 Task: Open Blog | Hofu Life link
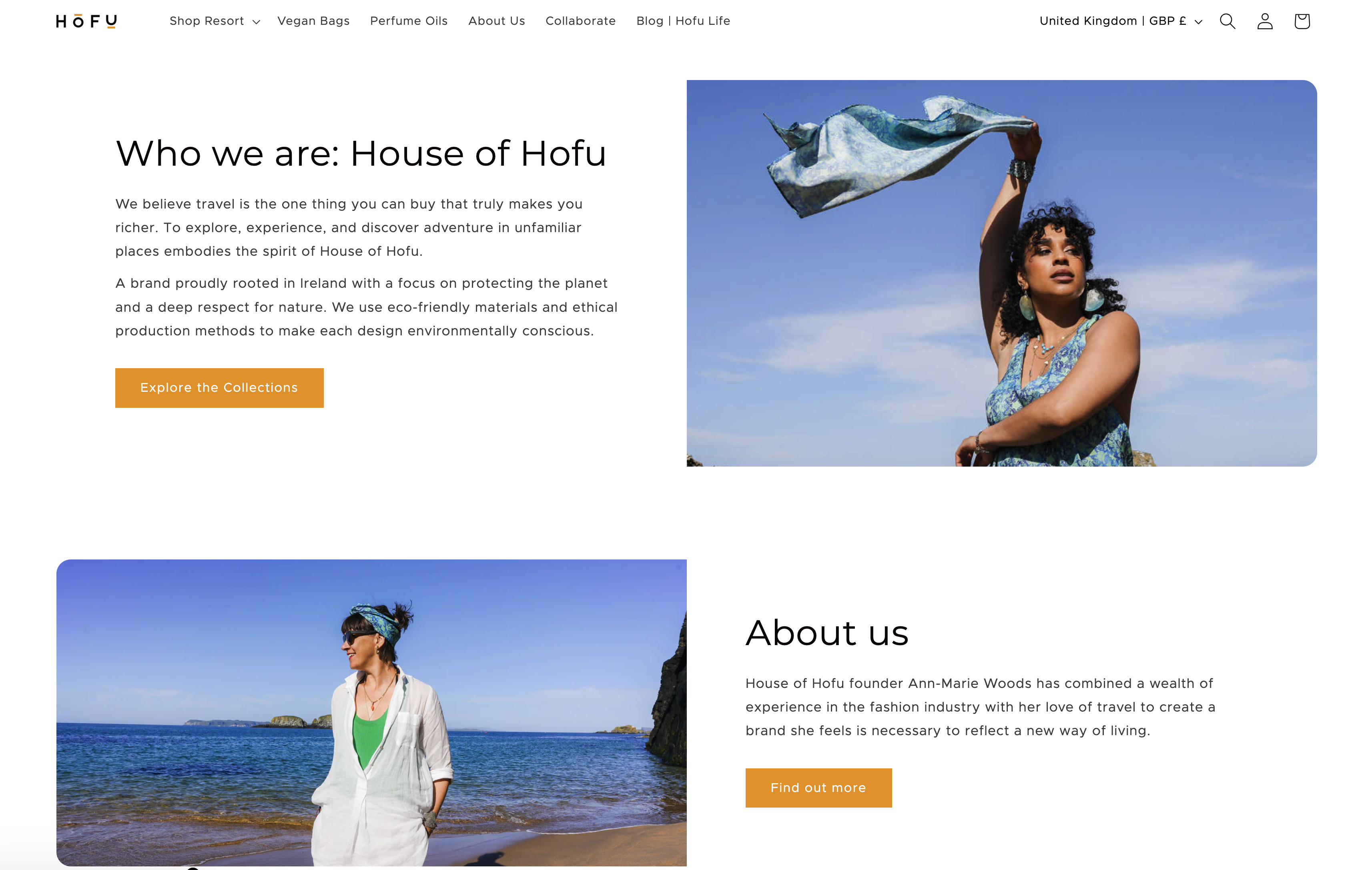[x=683, y=21]
